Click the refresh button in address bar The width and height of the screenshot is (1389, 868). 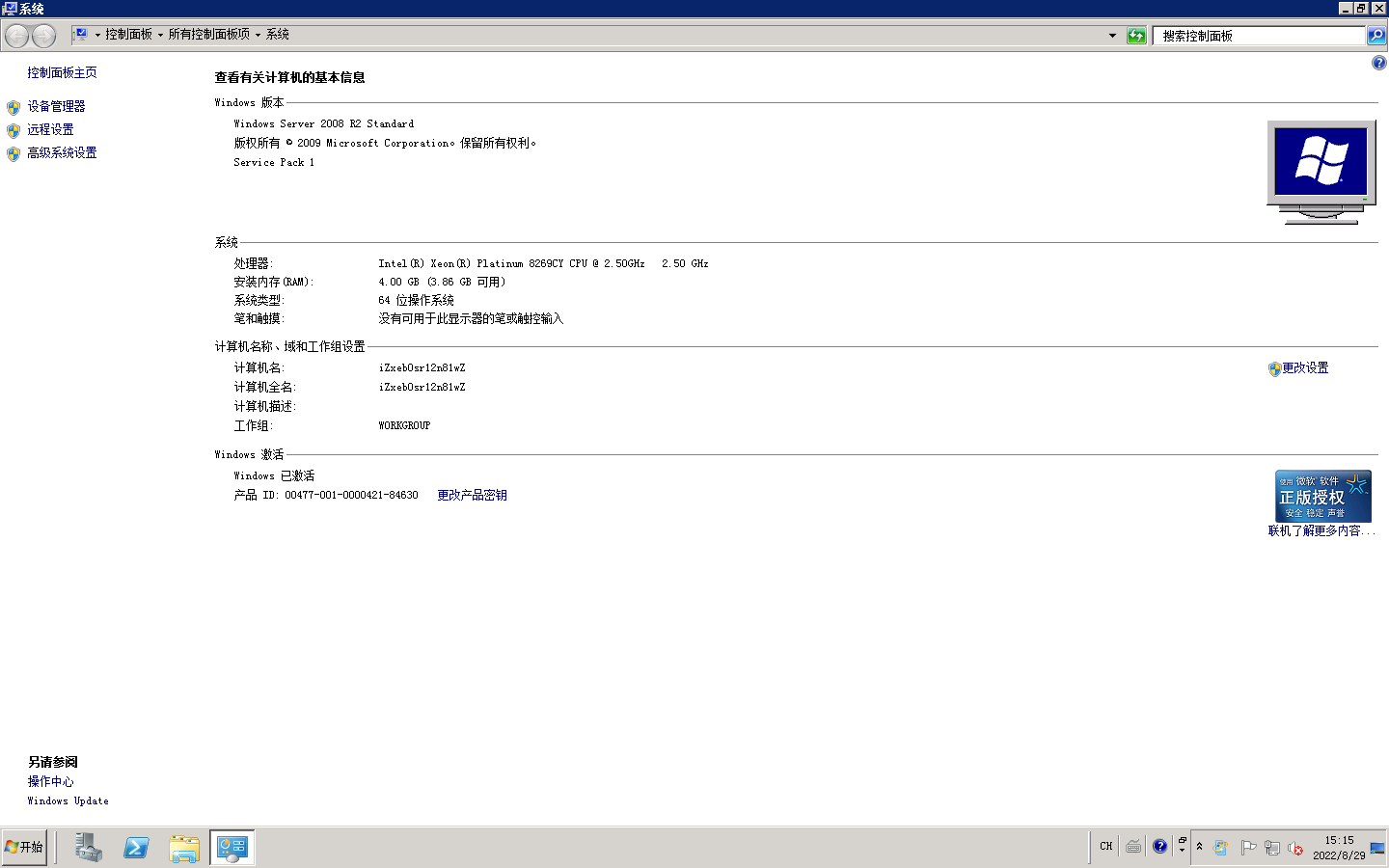coord(1136,35)
